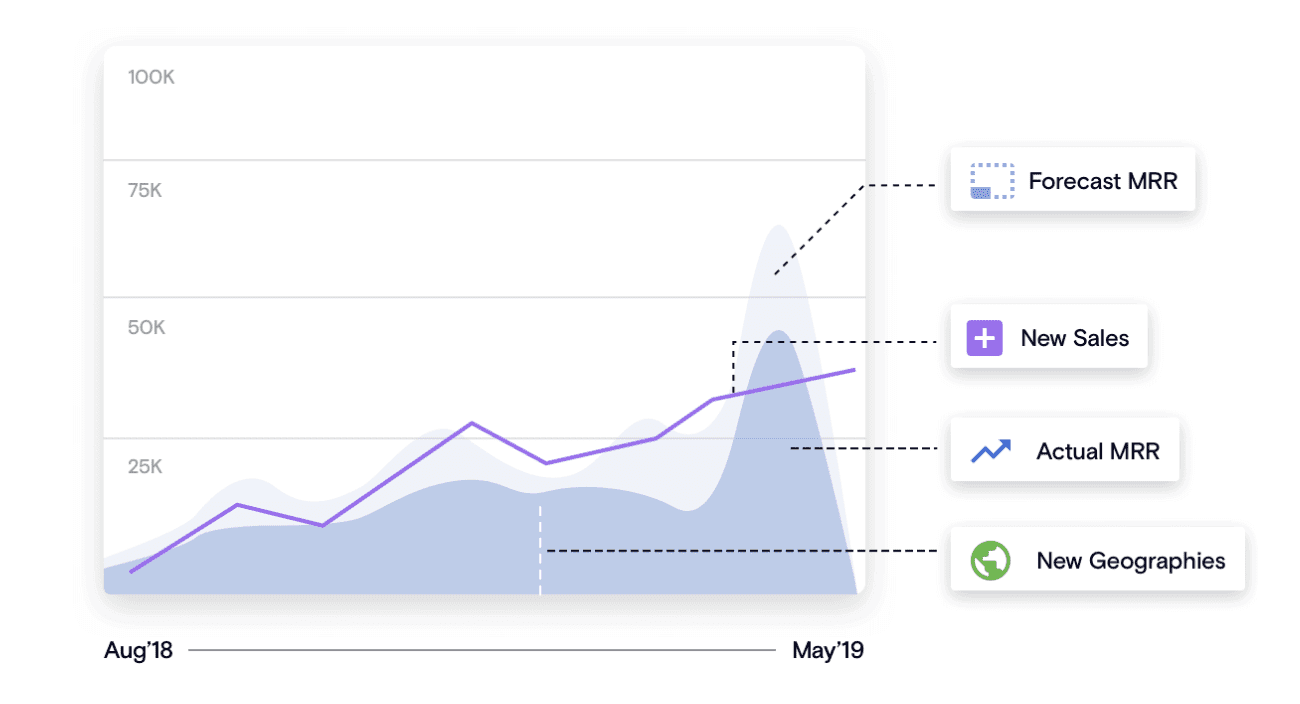1300x704 pixels.
Task: Click the right end of purple sales line
Action: click(854, 370)
